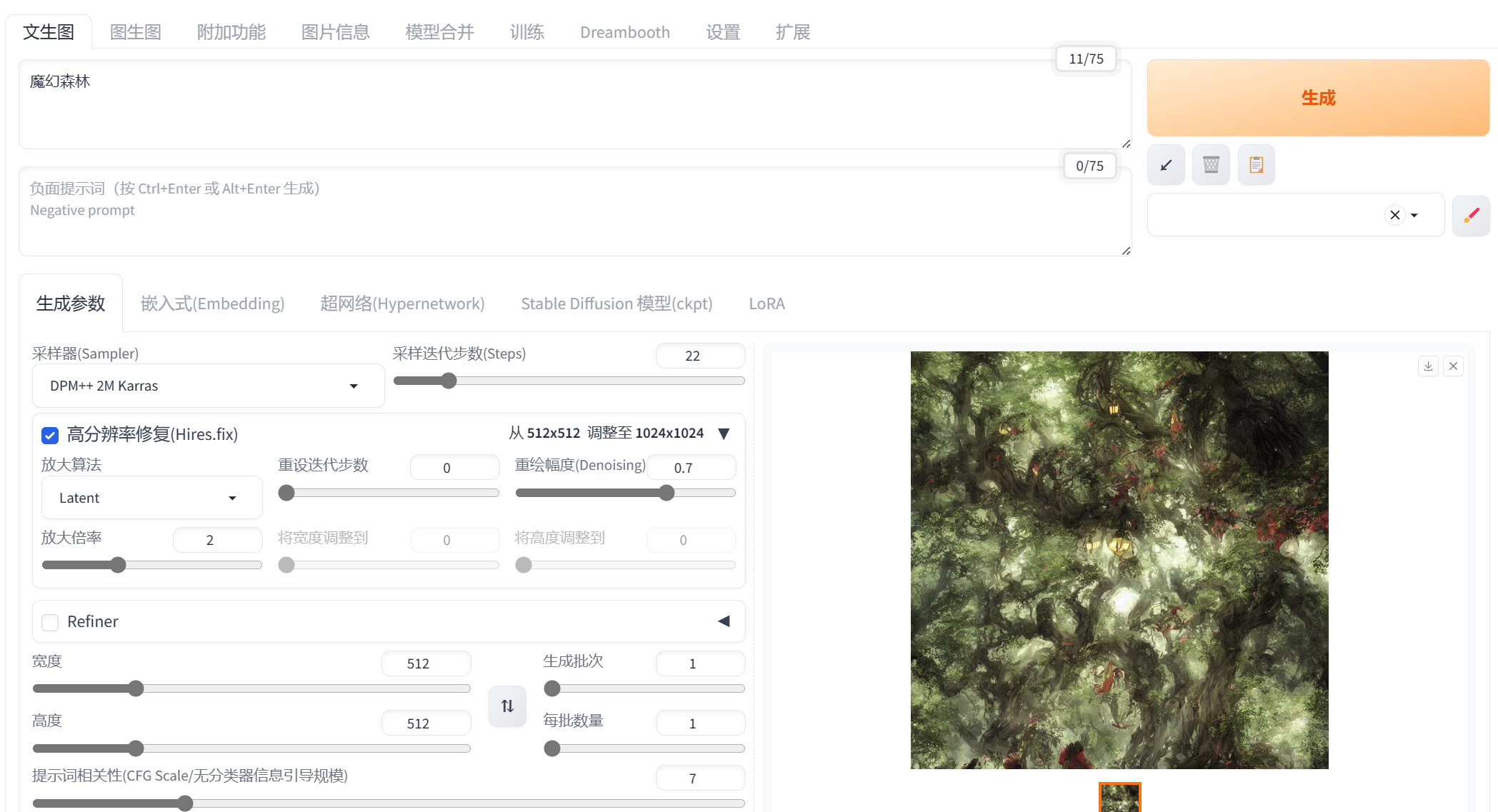Enable the Refiner checkbox
This screenshot has width=1498, height=812.
tap(50, 622)
